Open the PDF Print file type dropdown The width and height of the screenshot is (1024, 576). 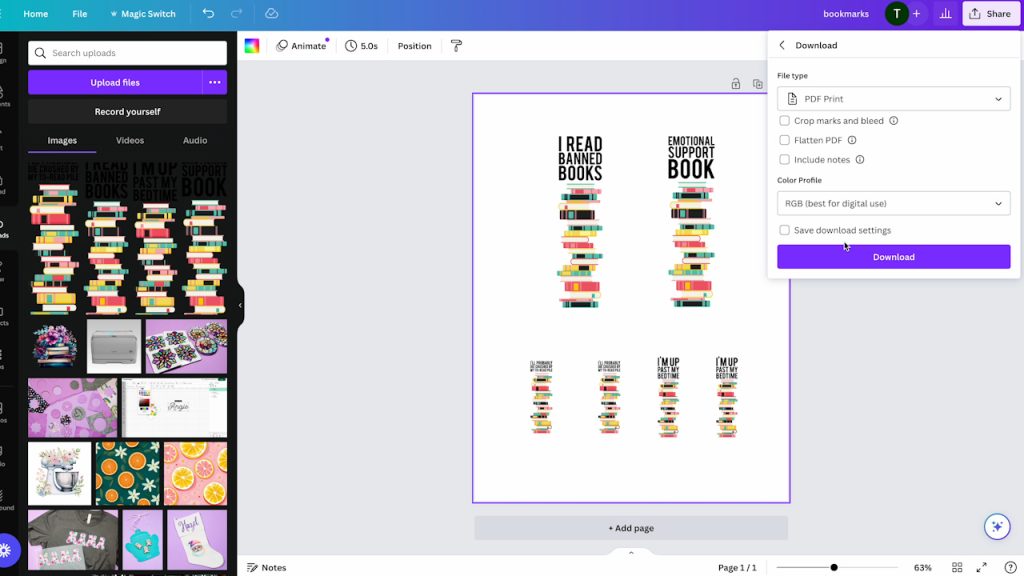[893, 99]
